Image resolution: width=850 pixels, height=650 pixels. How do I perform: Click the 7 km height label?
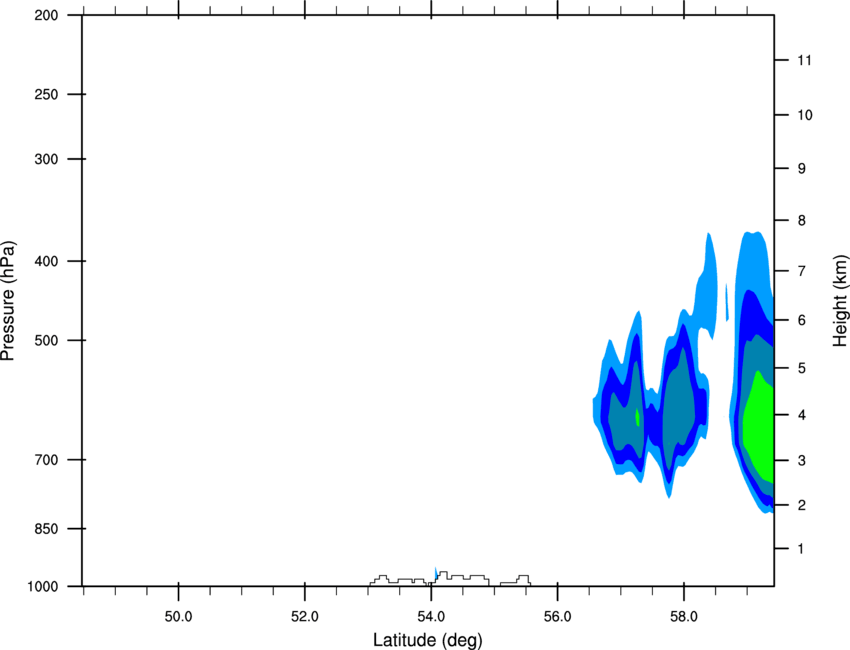pyautogui.click(x=802, y=271)
